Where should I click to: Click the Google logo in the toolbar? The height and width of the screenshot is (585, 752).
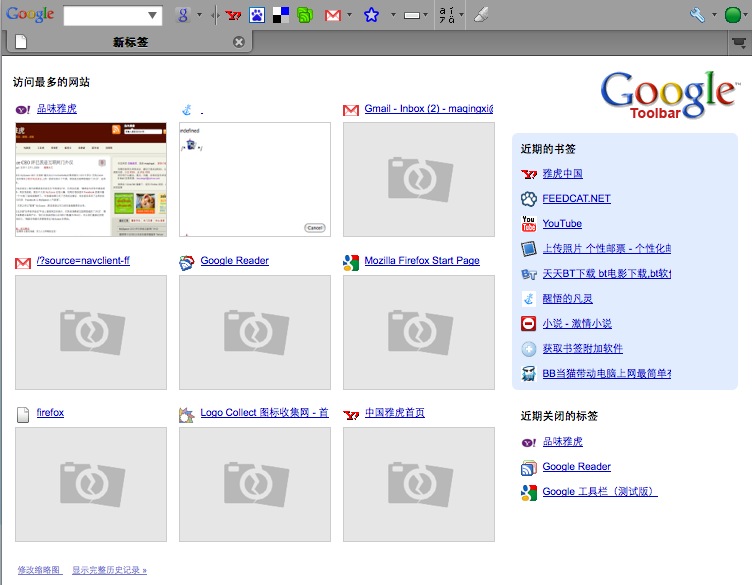tap(30, 14)
